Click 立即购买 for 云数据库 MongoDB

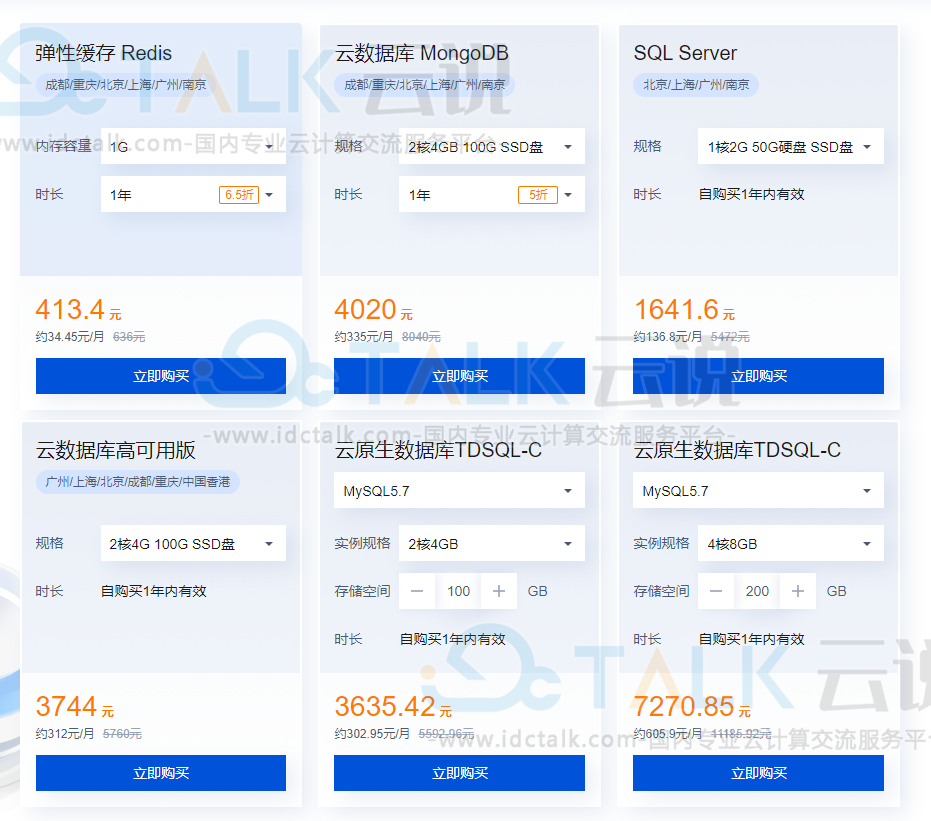(x=459, y=376)
